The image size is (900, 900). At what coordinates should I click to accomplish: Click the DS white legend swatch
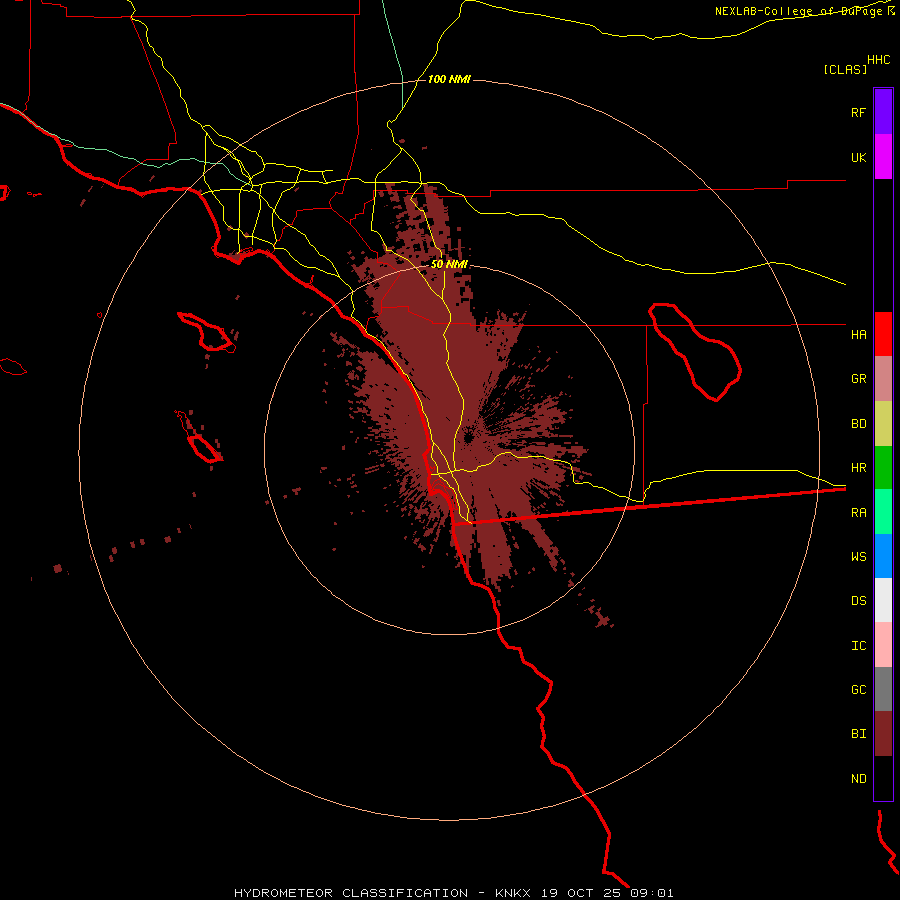pyautogui.click(x=883, y=600)
